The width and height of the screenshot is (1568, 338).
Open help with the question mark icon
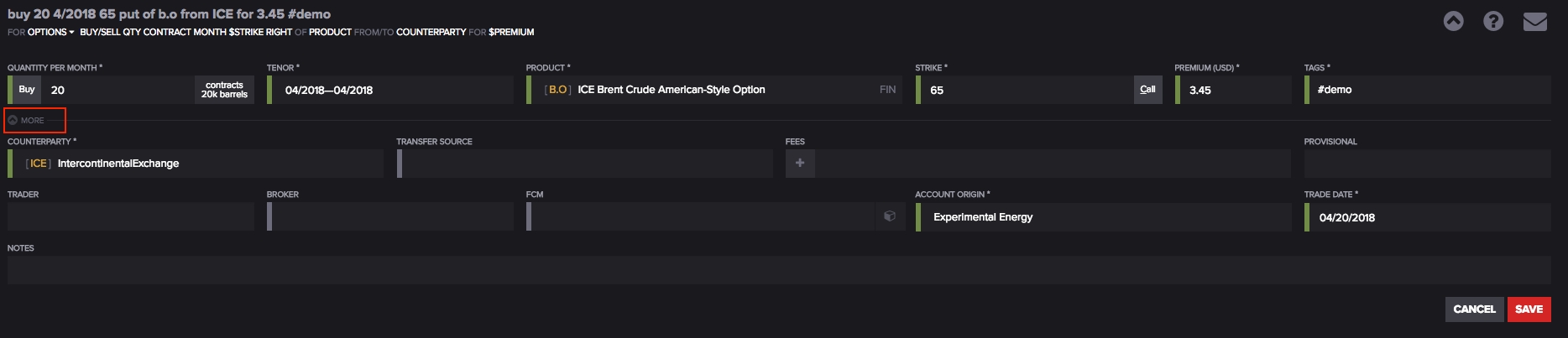point(1493,22)
